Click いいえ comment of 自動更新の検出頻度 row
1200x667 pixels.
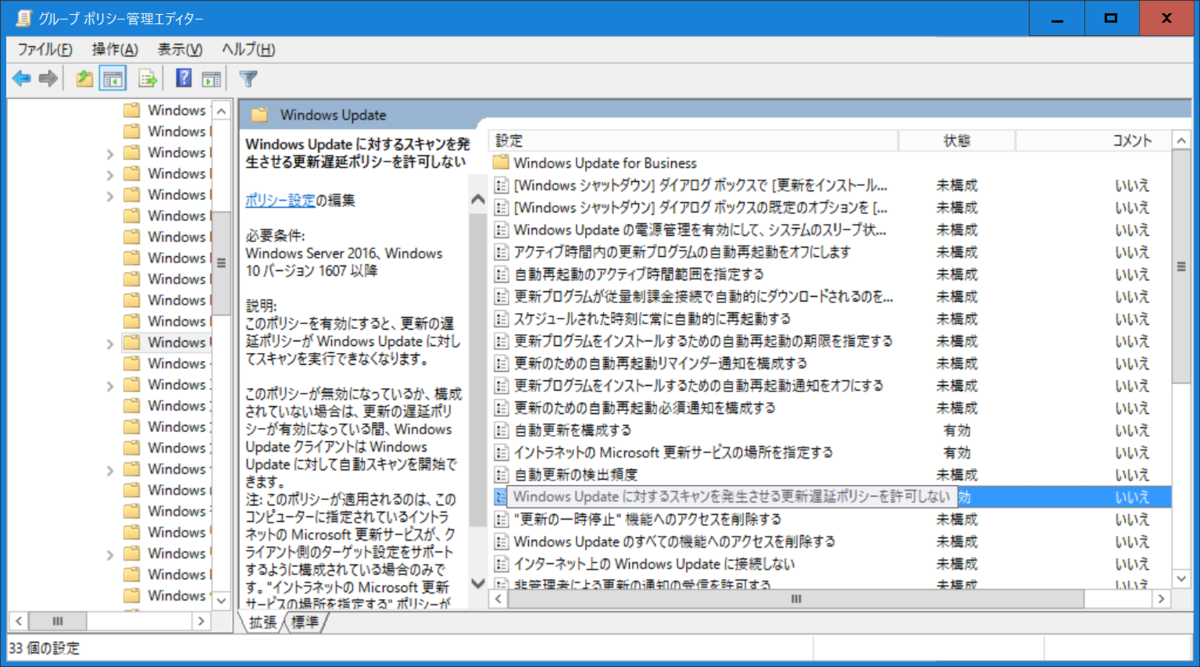coord(1133,474)
